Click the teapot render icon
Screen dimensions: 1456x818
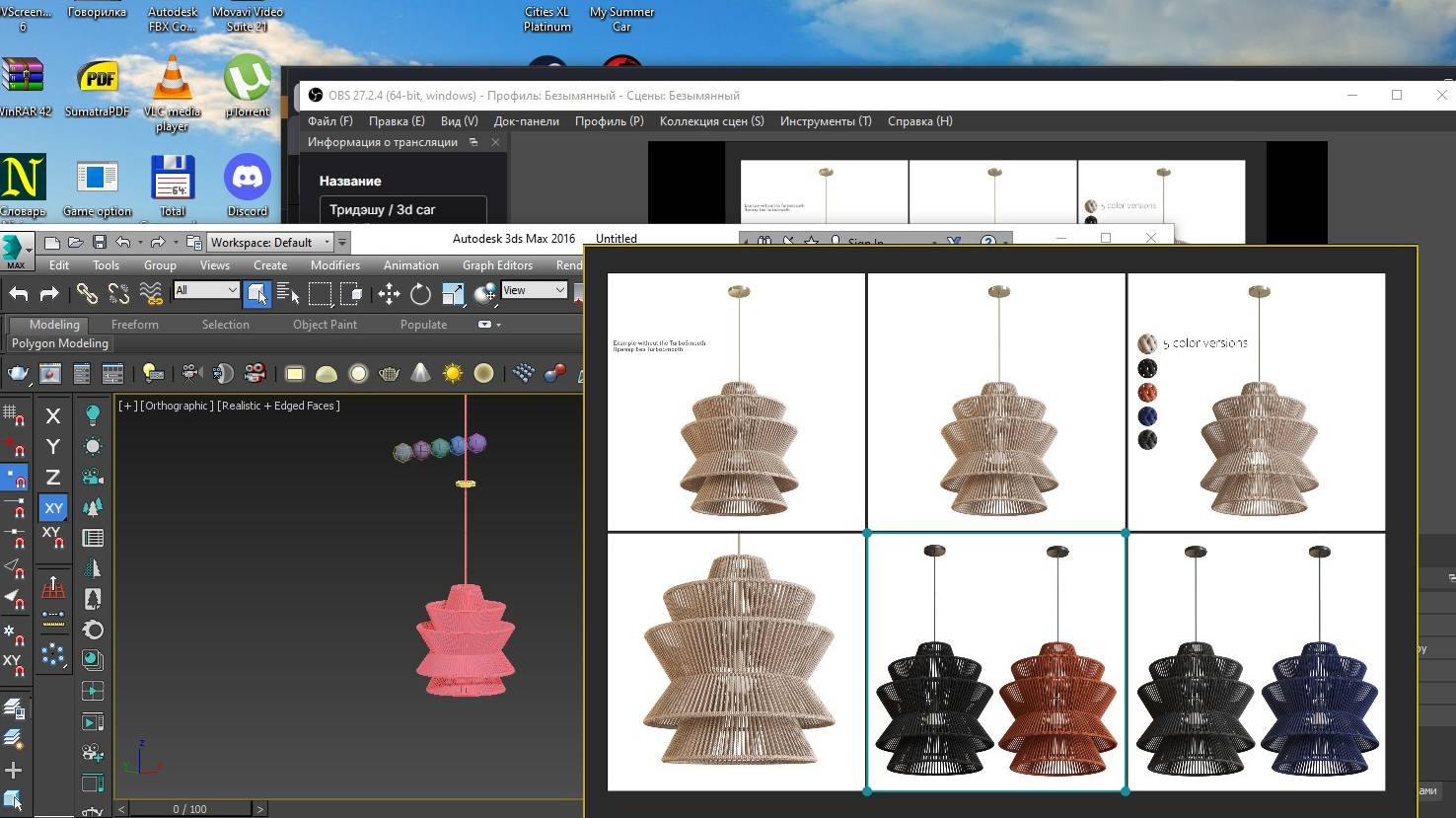pyautogui.click(x=19, y=373)
